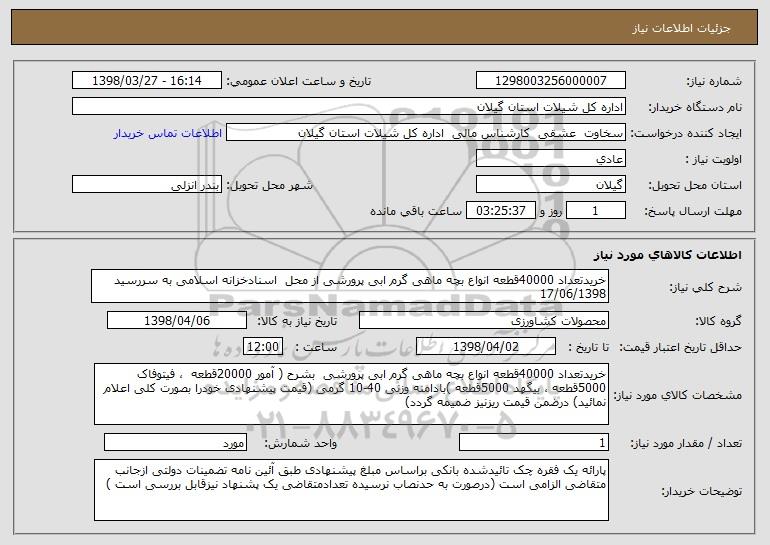
Task: Click the days remaining field showing 1
Action: (596, 211)
